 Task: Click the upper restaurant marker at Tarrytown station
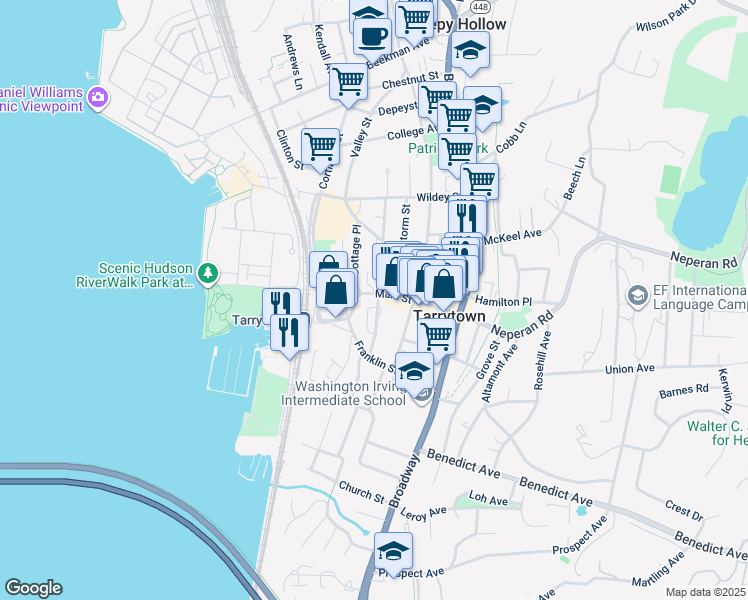point(281,301)
